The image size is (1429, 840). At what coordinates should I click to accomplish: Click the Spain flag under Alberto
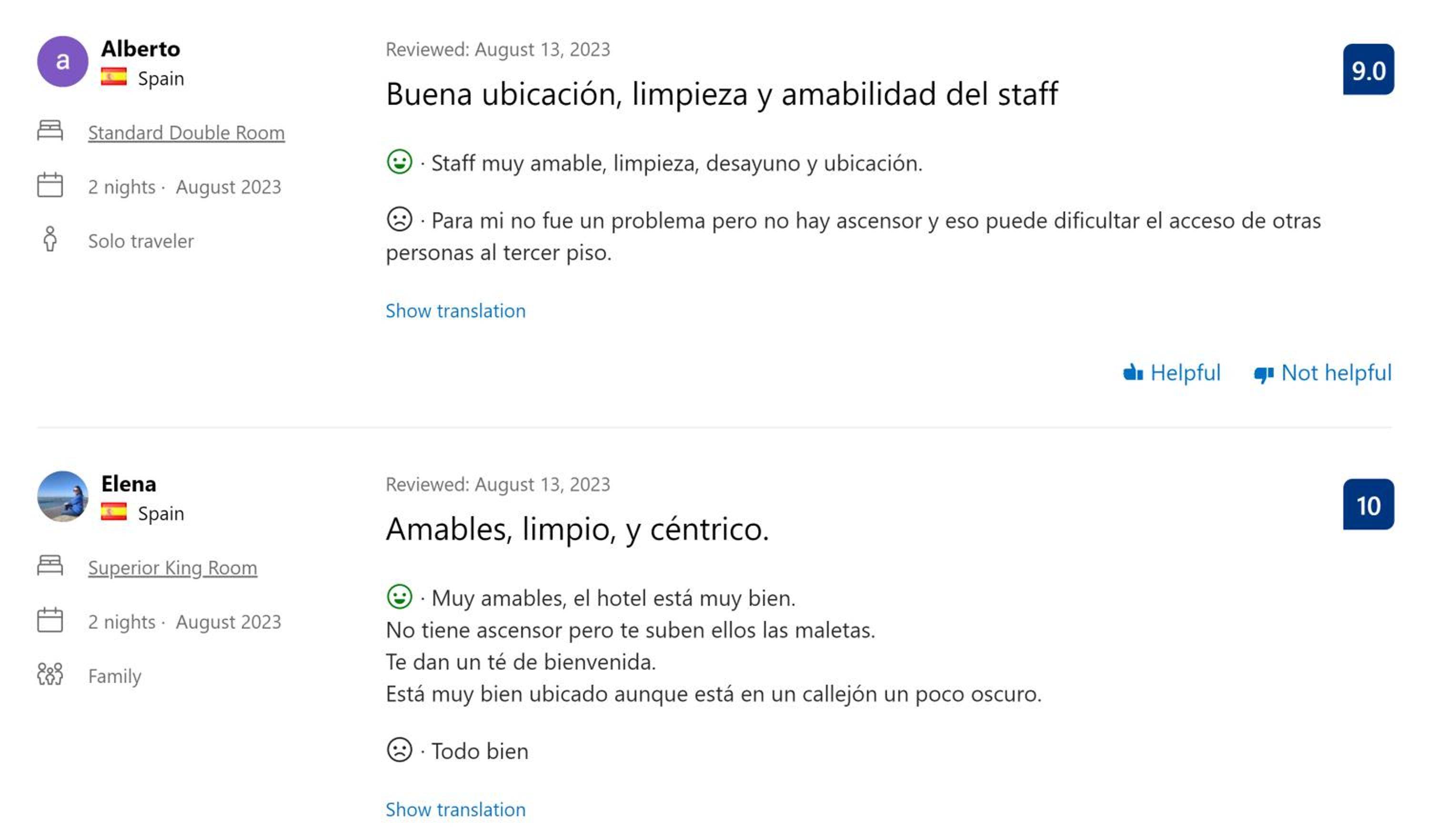pyautogui.click(x=113, y=77)
